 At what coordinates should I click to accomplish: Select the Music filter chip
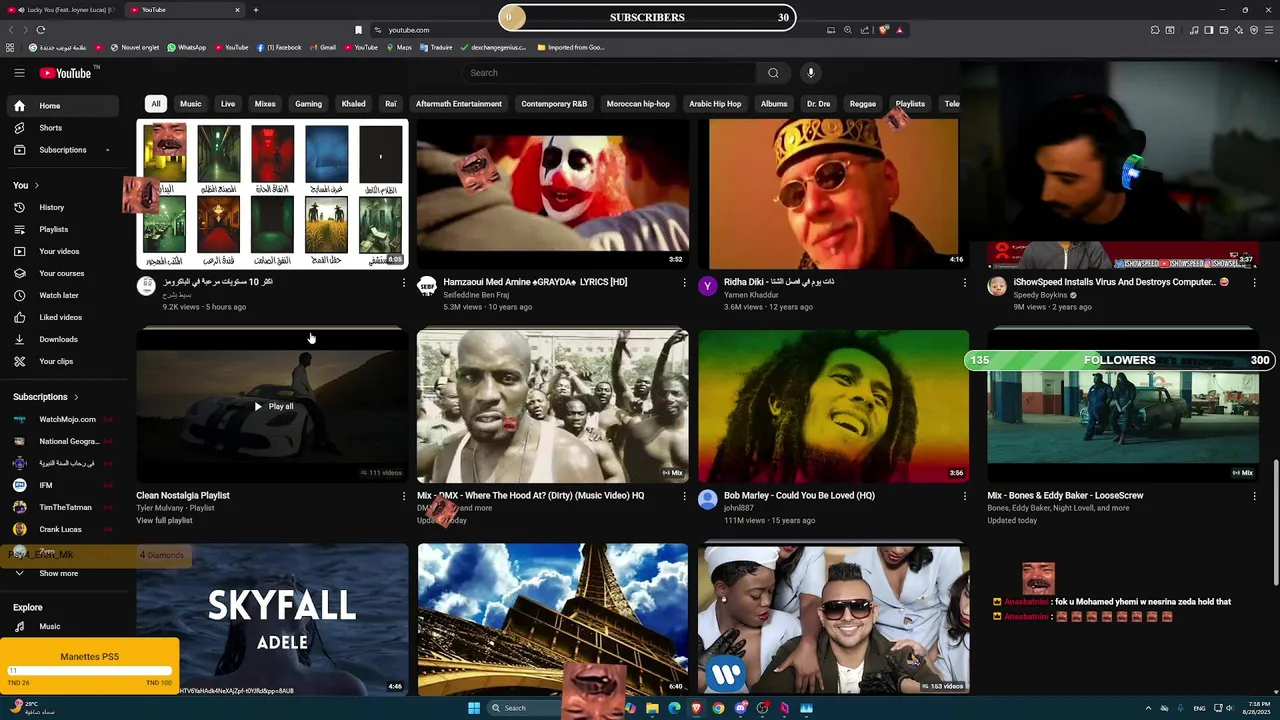(190, 104)
